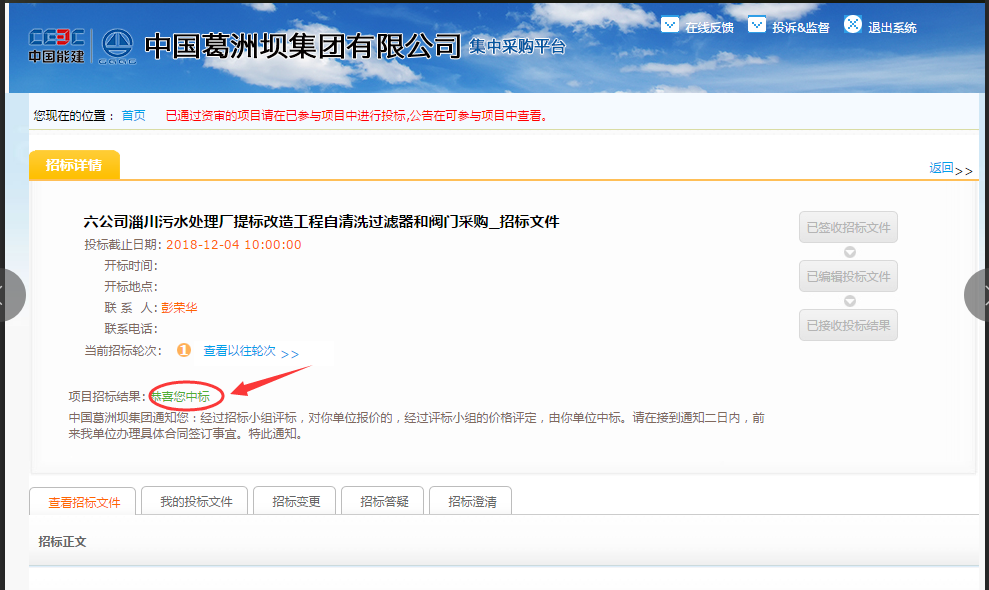Click the 在线反馈 envelope icon
The width and height of the screenshot is (989, 590).
[x=670, y=25]
